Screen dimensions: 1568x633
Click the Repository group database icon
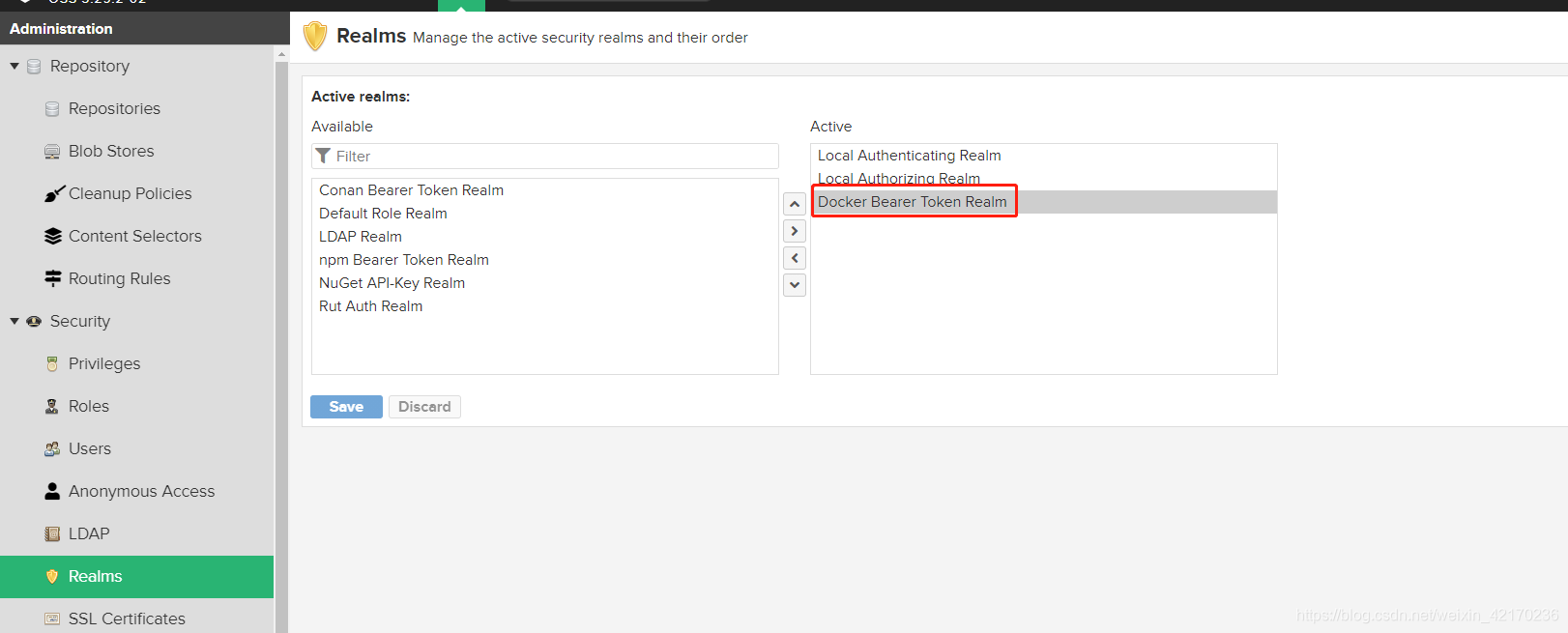(x=34, y=67)
